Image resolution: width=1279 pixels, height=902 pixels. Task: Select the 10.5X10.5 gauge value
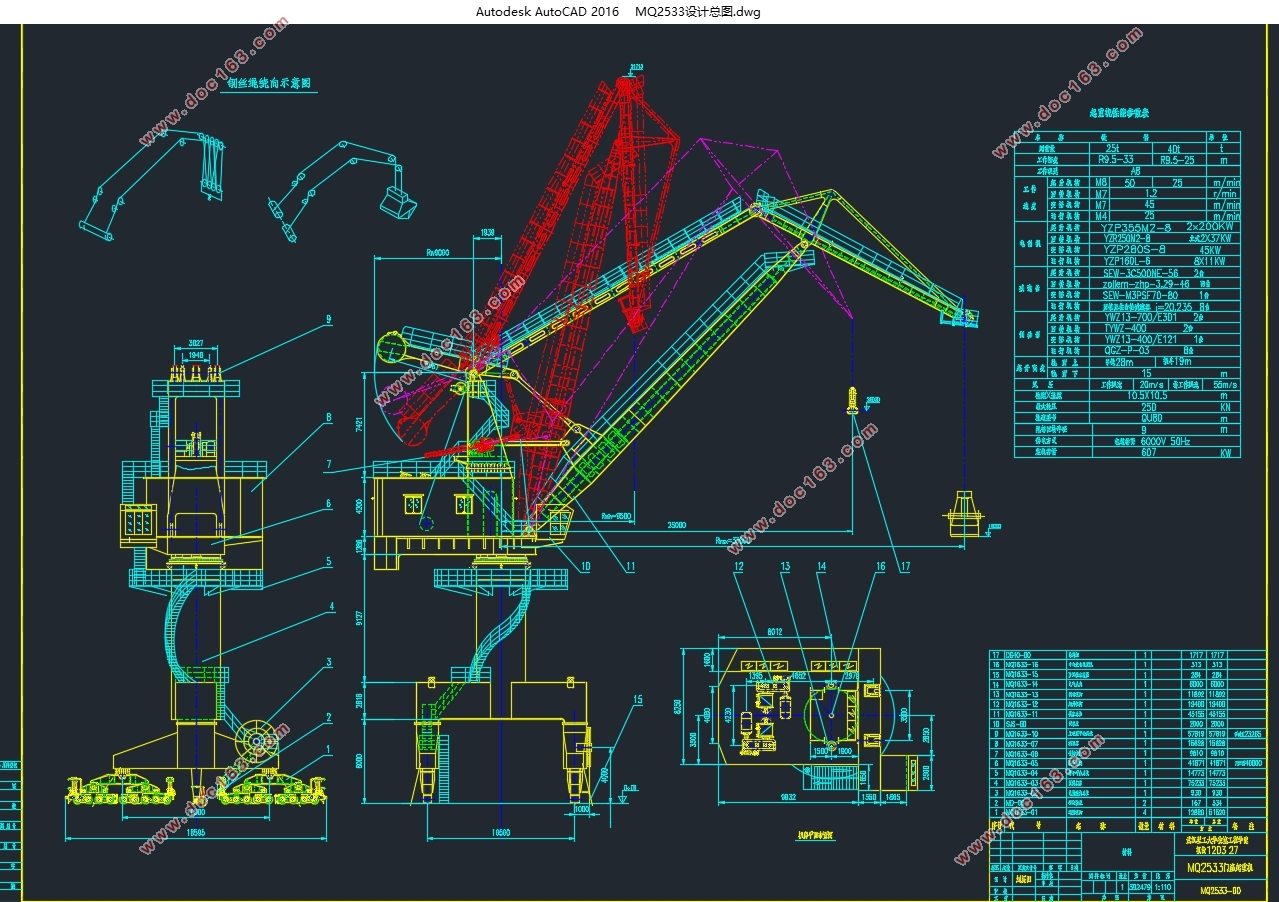1147,396
